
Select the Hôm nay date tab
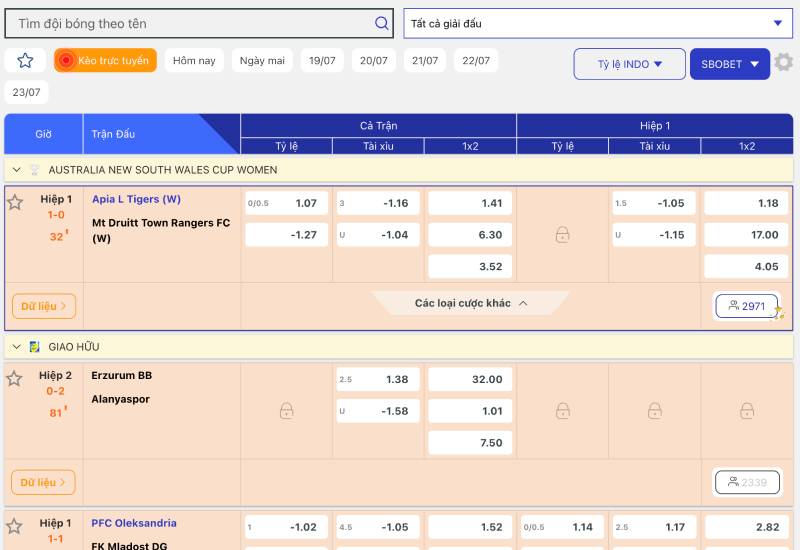click(194, 61)
